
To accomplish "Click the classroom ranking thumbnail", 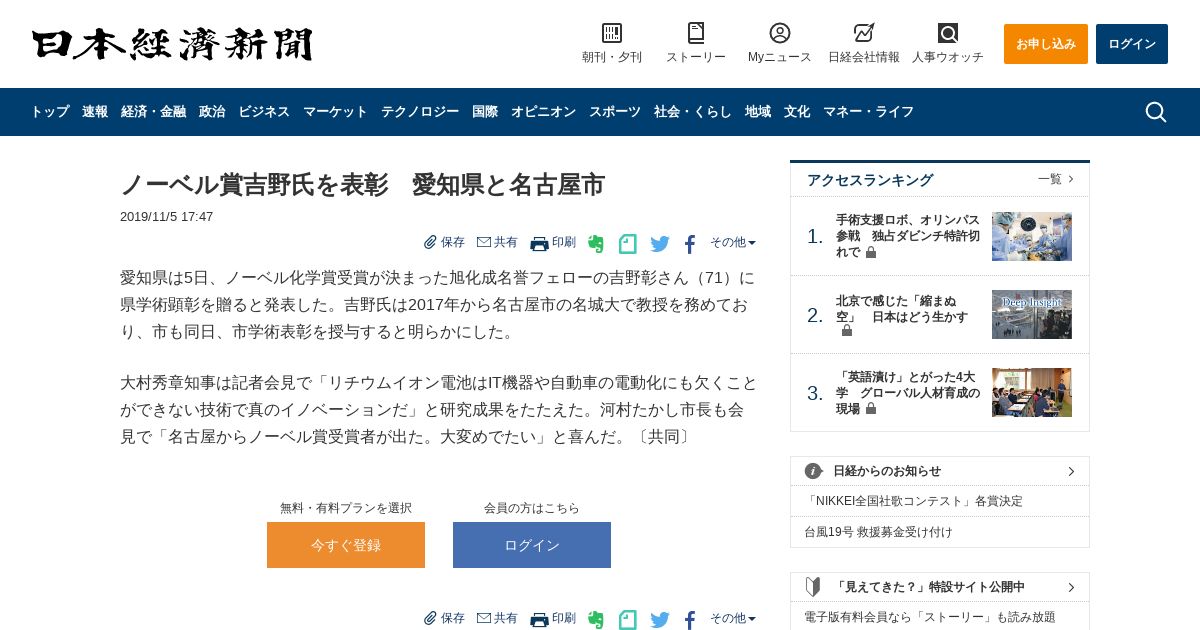I will tap(1032, 393).
